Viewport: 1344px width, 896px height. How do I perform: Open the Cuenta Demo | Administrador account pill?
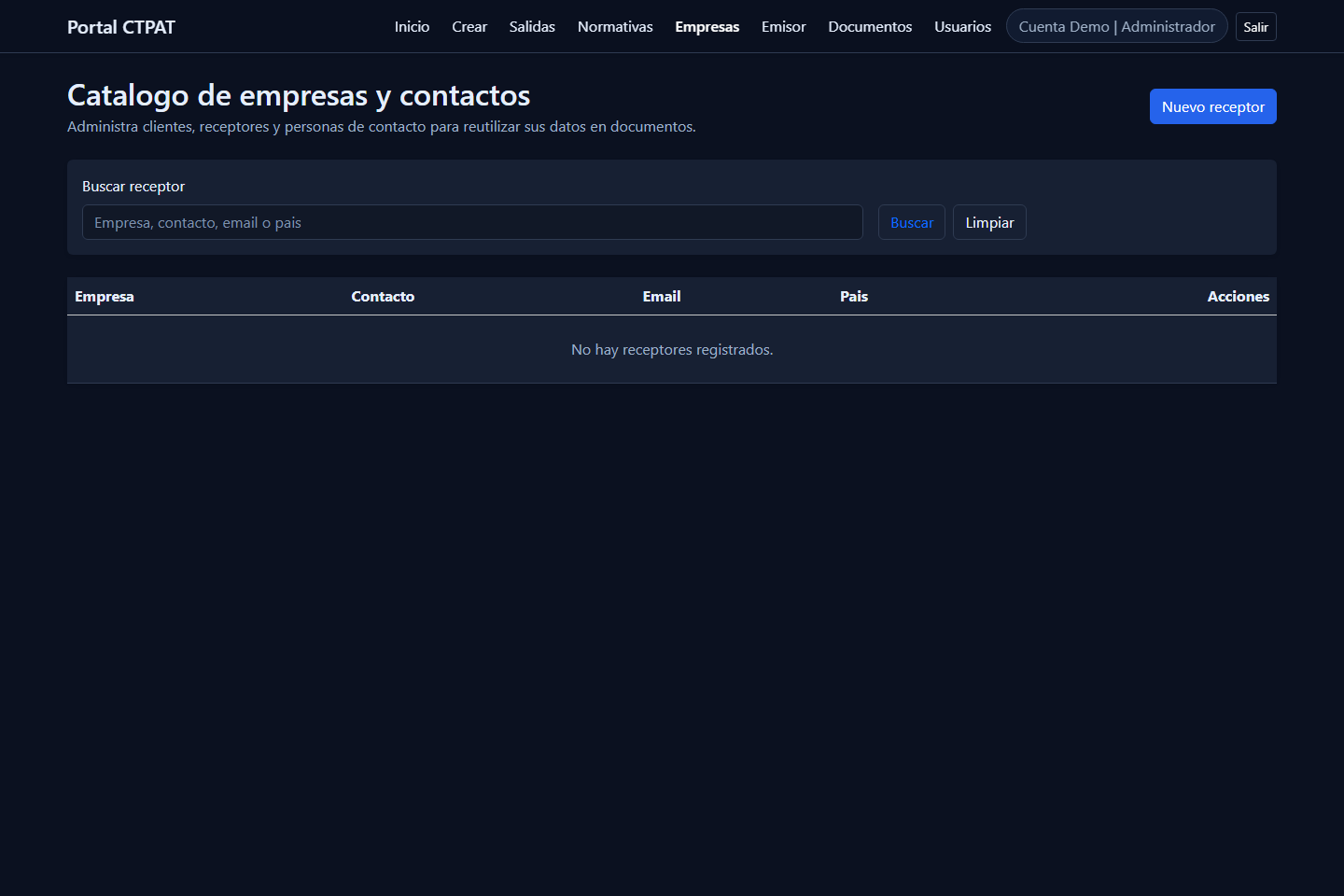(x=1117, y=27)
